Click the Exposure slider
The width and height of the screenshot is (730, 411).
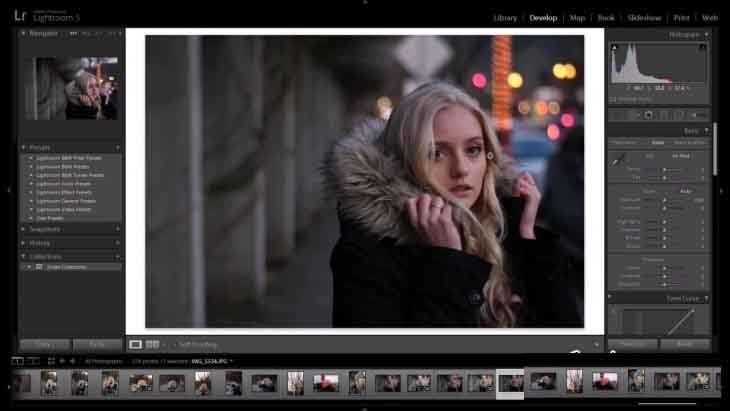(x=664, y=199)
